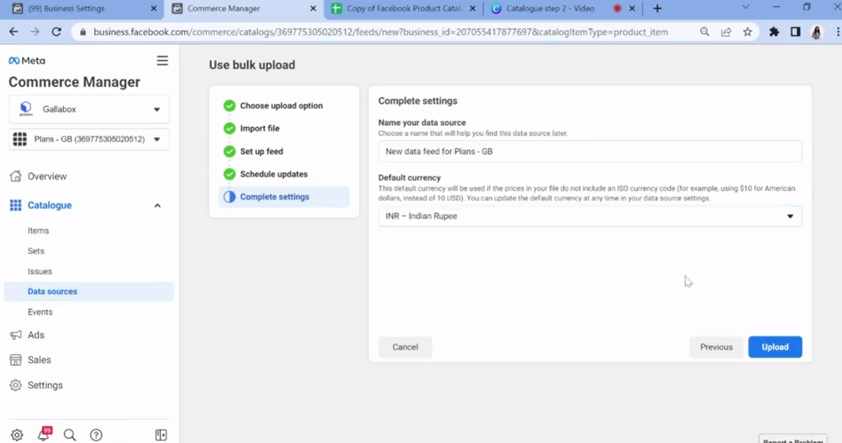Open Items under Catalogue
842x443 pixels.
[38, 230]
